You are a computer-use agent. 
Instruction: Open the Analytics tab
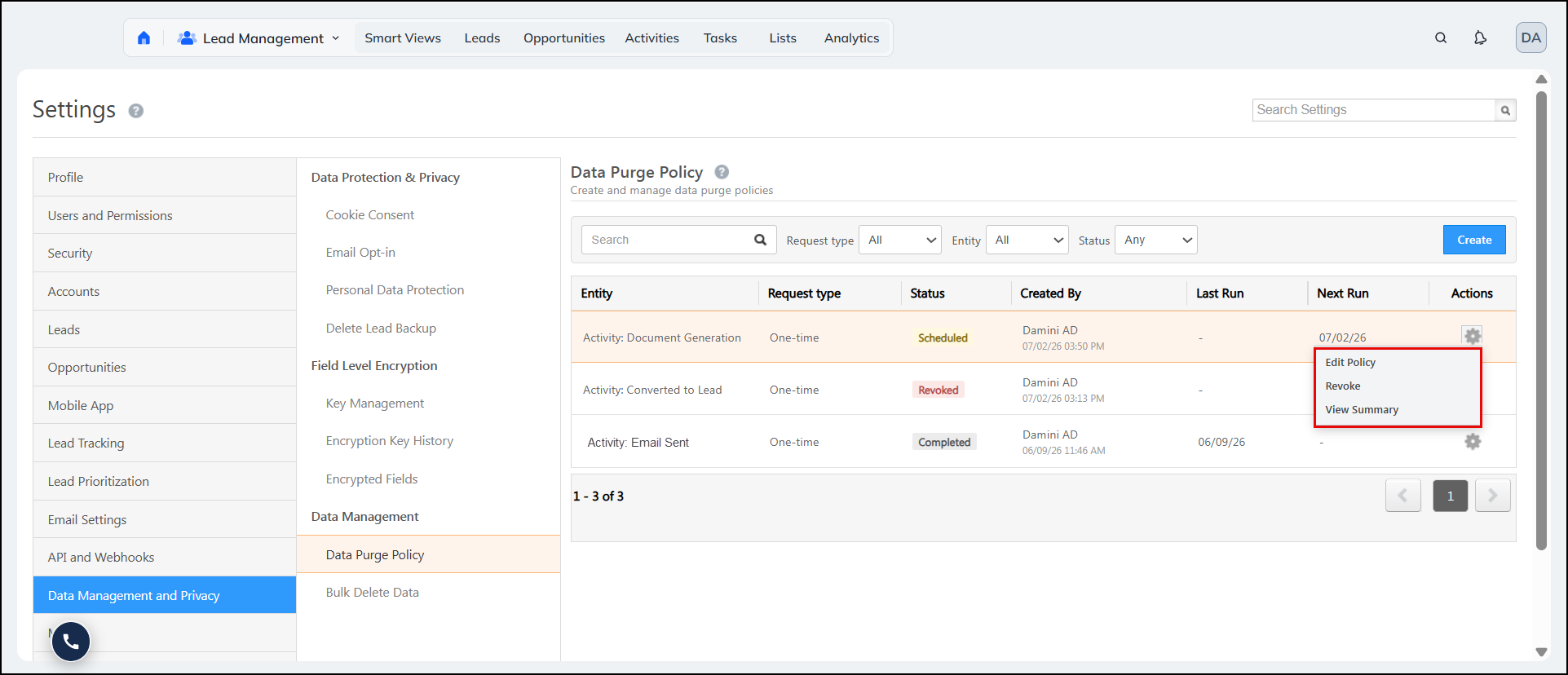(x=851, y=38)
